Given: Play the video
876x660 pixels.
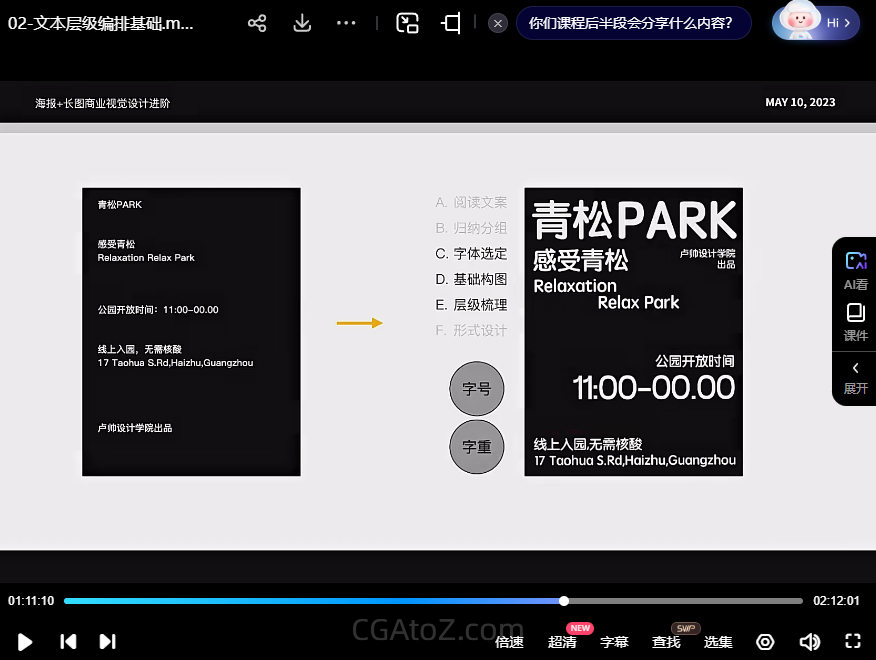Looking at the screenshot, I should click(25, 642).
